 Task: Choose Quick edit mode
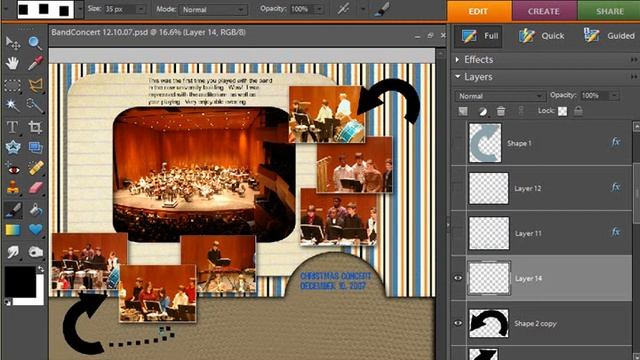(x=541, y=36)
